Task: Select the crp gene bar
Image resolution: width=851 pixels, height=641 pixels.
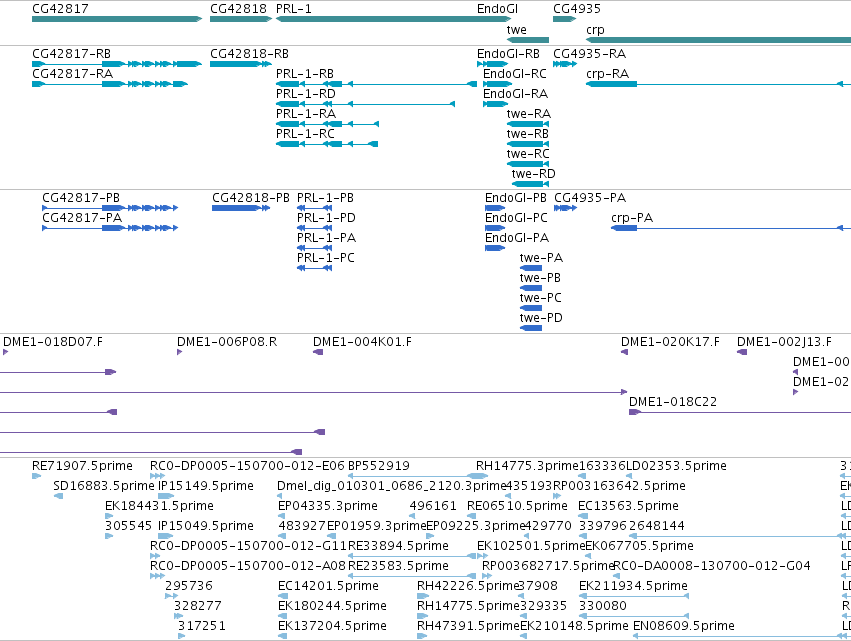Action: click(719, 40)
